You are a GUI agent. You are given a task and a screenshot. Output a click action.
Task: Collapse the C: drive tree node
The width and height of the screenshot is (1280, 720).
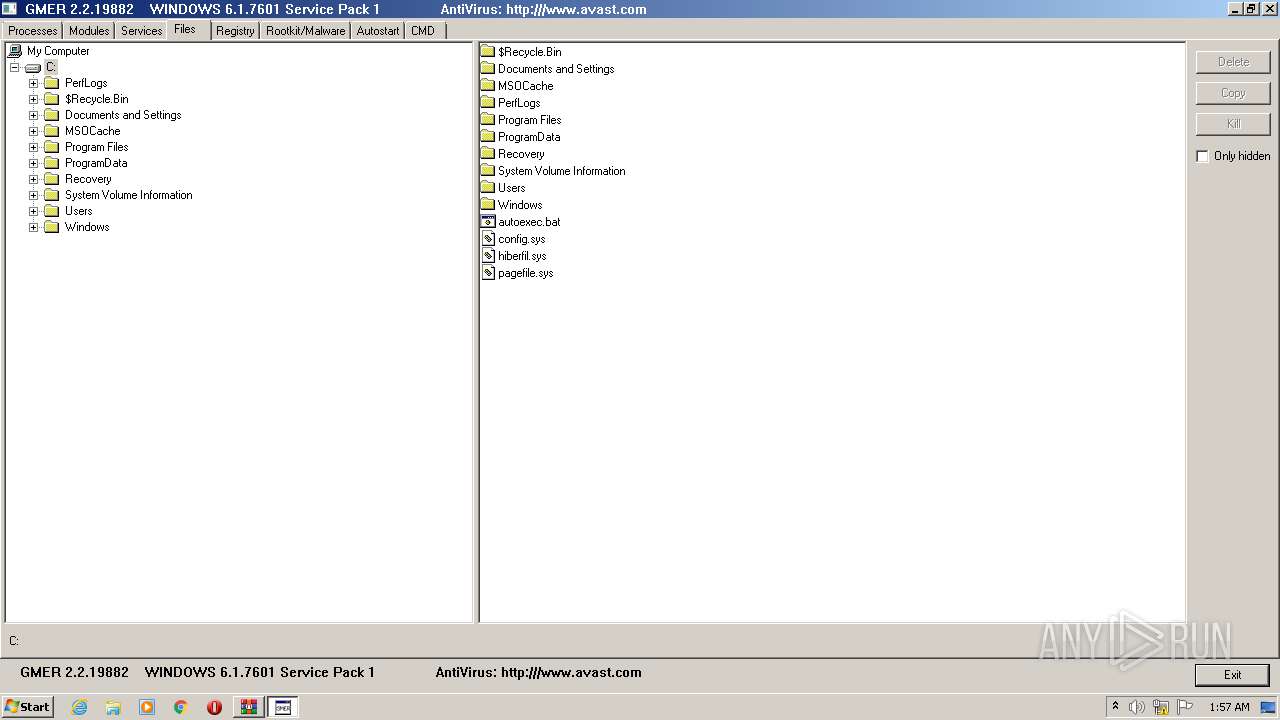[14, 67]
